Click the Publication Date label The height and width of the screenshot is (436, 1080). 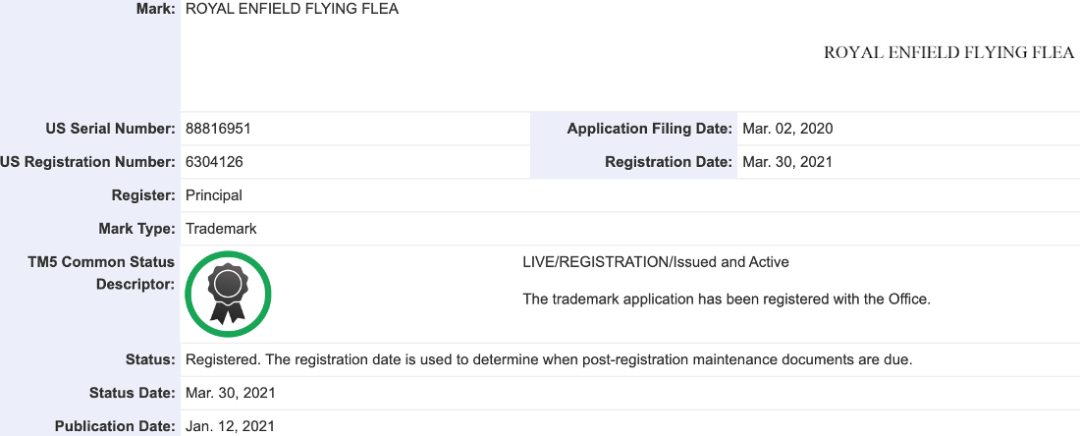115,426
